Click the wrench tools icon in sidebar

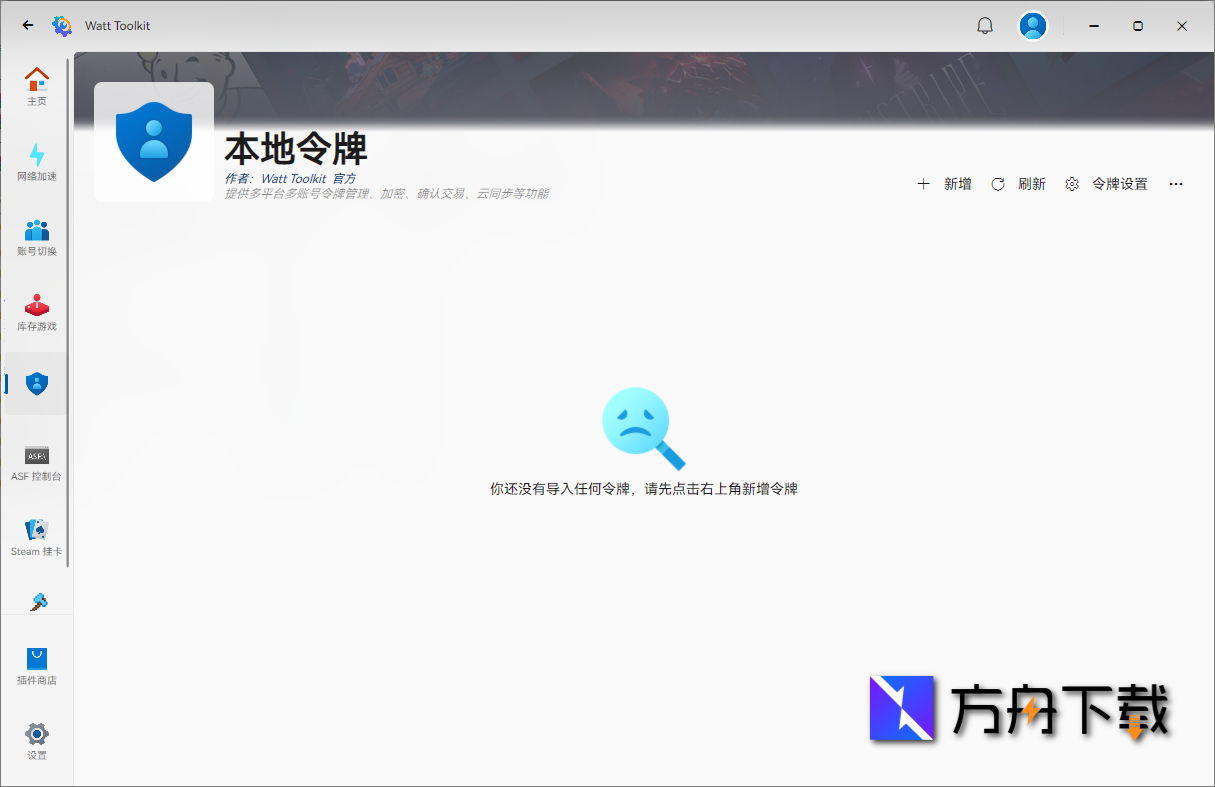[37, 600]
